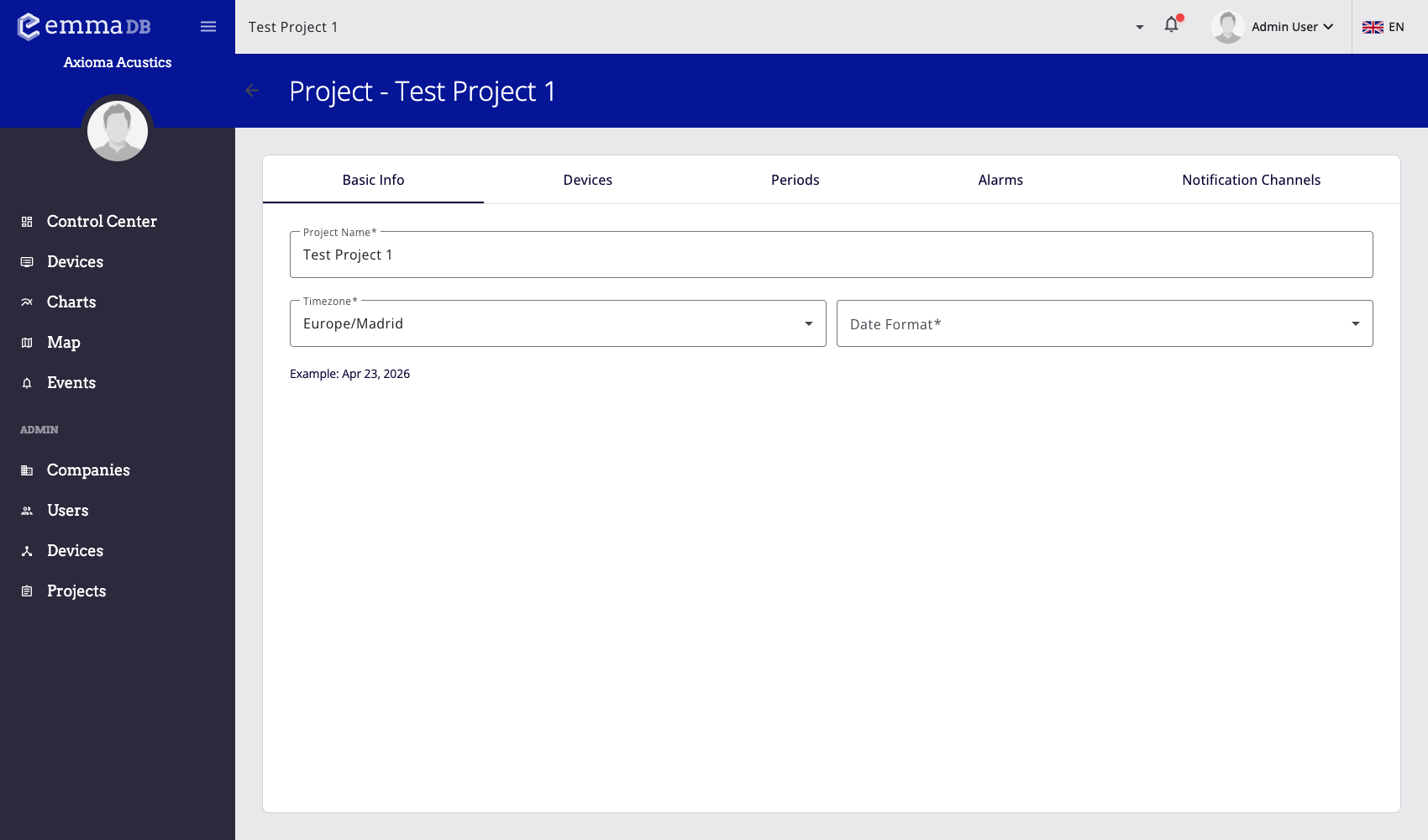Open Users under Admin section

click(67, 510)
